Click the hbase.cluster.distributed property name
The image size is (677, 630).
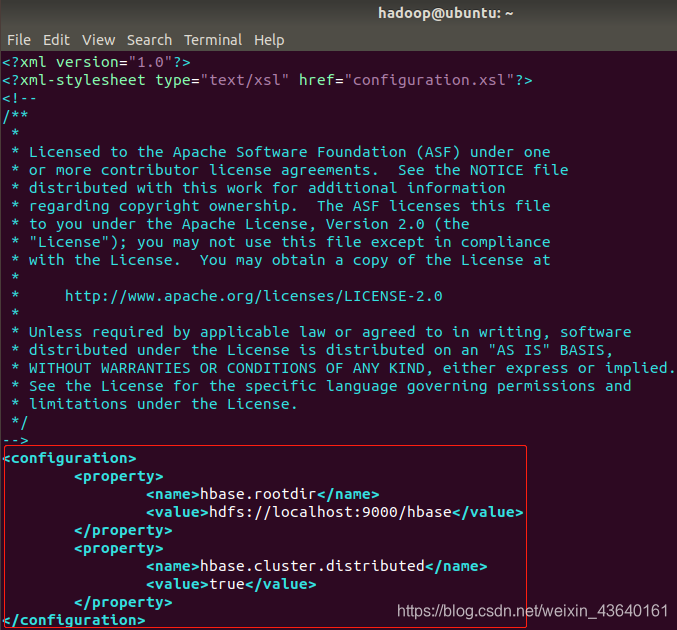[x=312, y=566]
